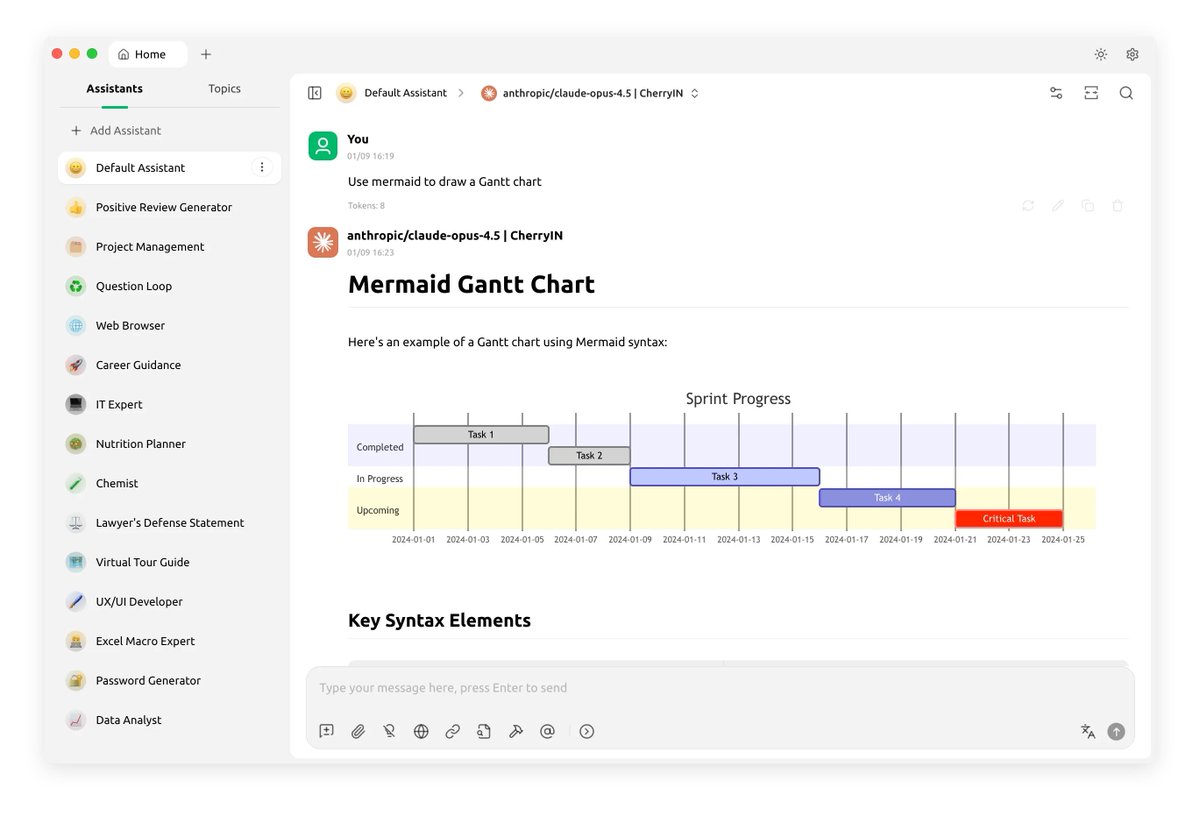The width and height of the screenshot is (1200, 816).
Task: Click the red Critical Task bar
Action: tap(1009, 519)
